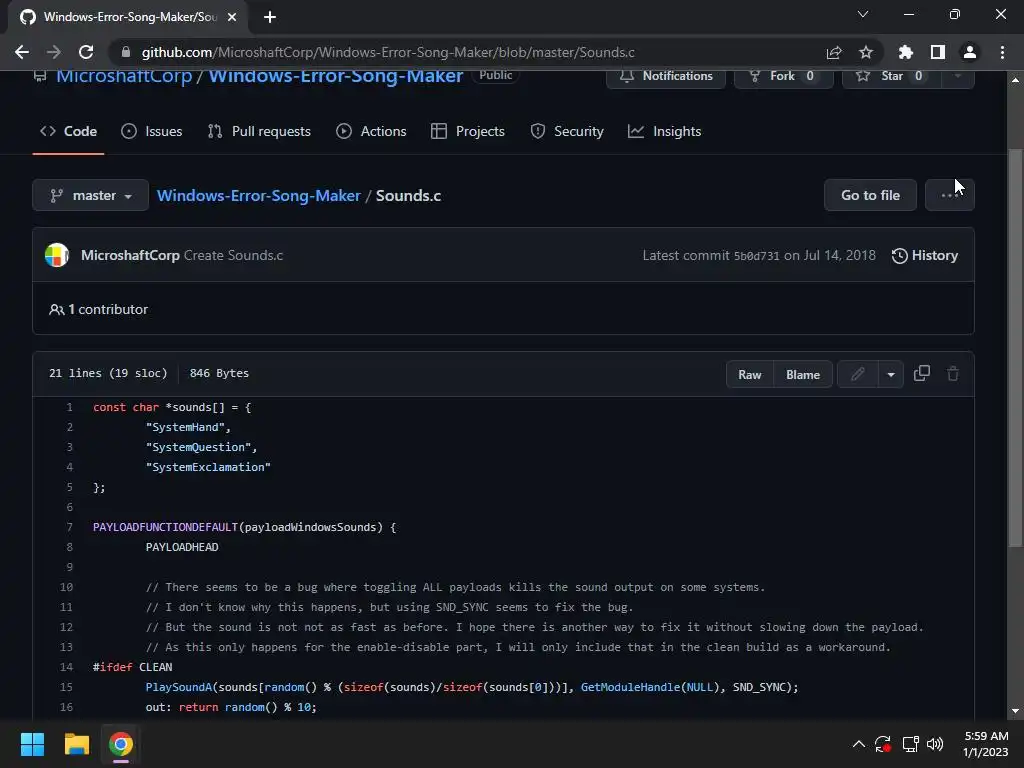Click PAYLOADFUNCTIONDEFAULT in the code

tap(165, 527)
